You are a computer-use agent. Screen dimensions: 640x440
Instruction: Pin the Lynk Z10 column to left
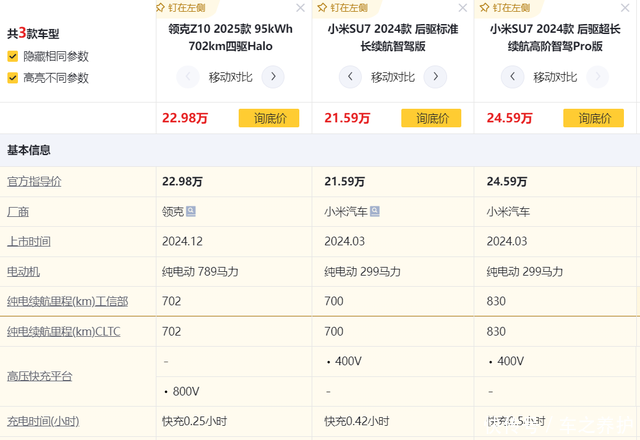click(x=186, y=7)
